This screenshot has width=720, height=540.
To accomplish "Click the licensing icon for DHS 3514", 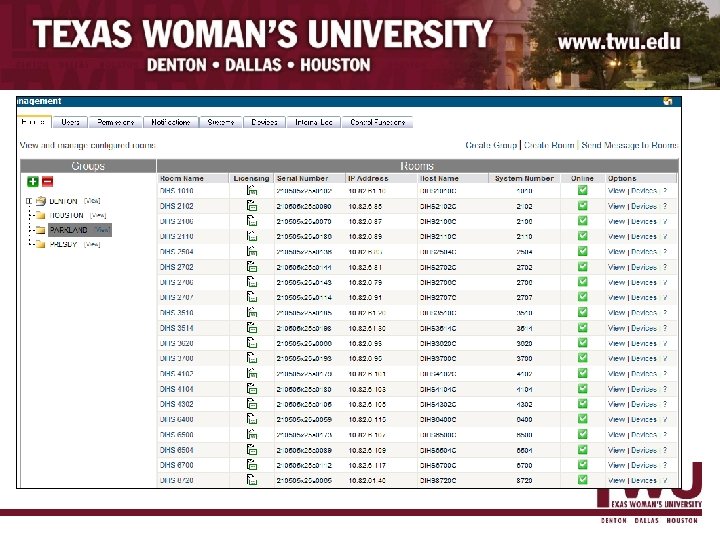I will (252, 328).
